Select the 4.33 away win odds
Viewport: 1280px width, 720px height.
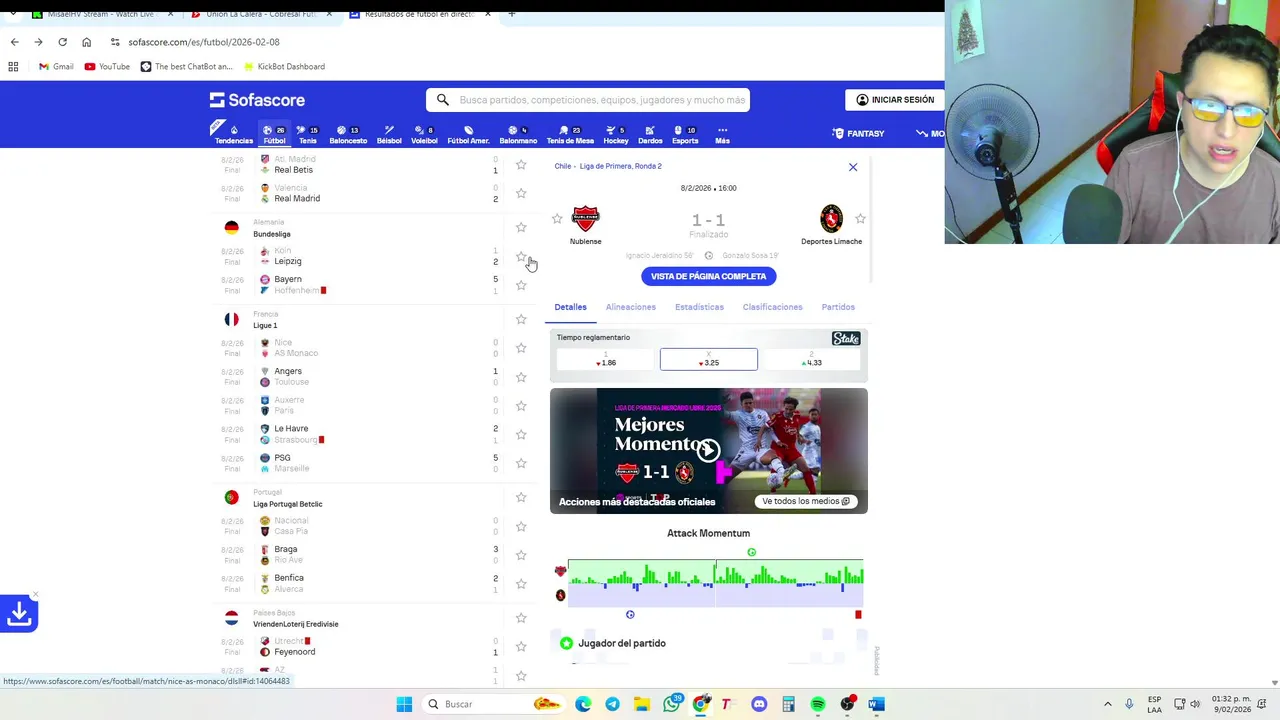(812, 359)
